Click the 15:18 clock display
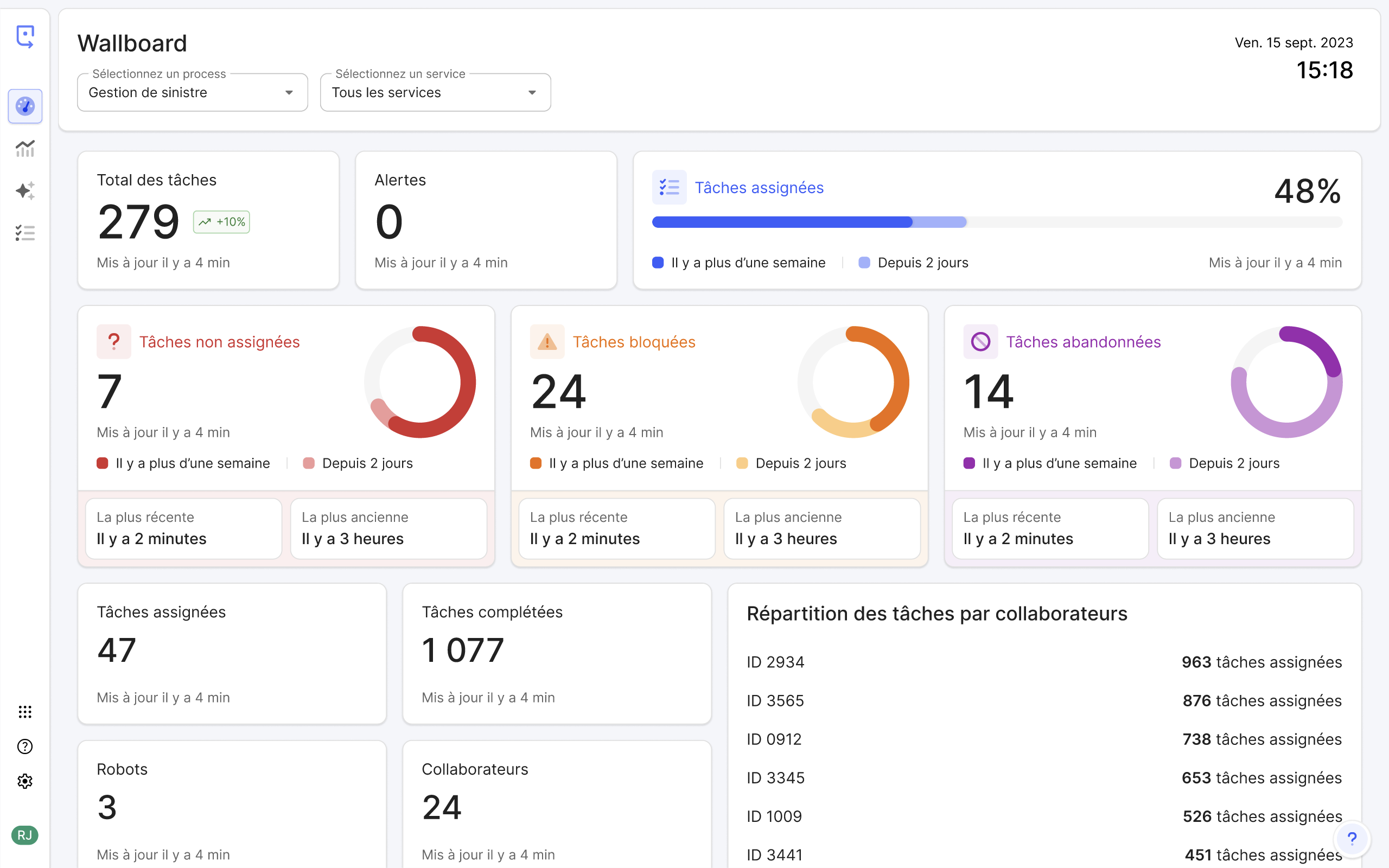 click(1325, 70)
